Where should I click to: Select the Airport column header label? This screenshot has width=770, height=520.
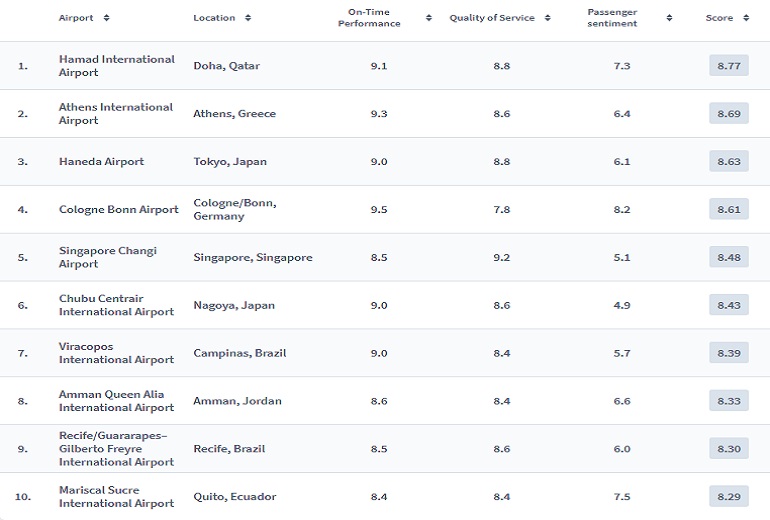pyautogui.click(x=77, y=18)
